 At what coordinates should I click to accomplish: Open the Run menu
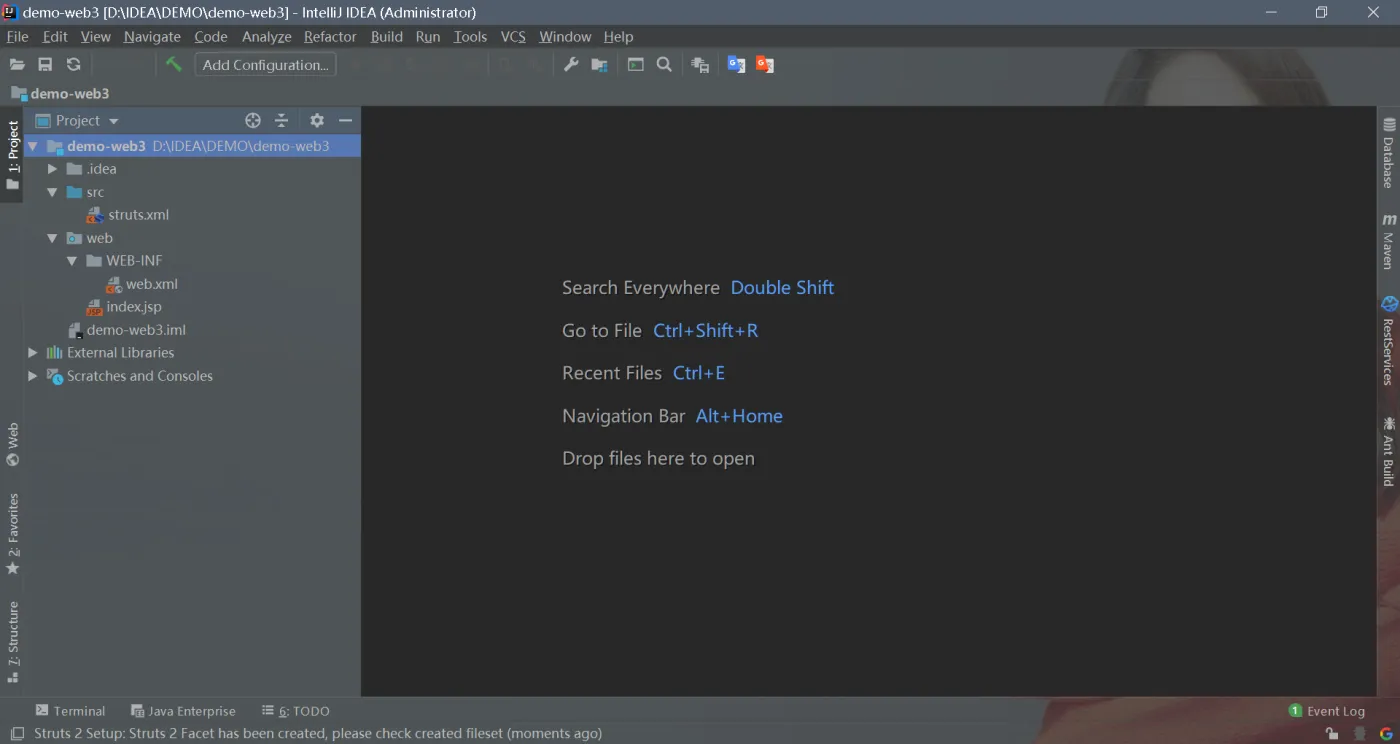tap(428, 37)
